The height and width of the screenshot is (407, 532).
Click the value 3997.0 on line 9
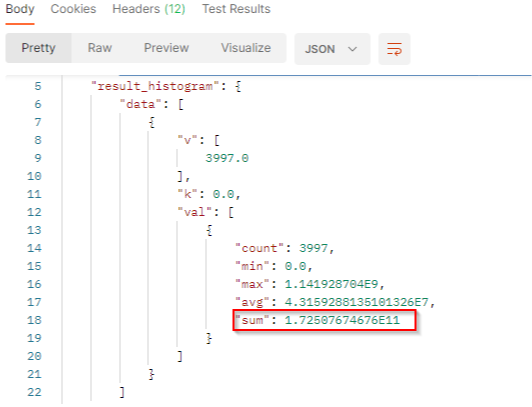coord(227,158)
